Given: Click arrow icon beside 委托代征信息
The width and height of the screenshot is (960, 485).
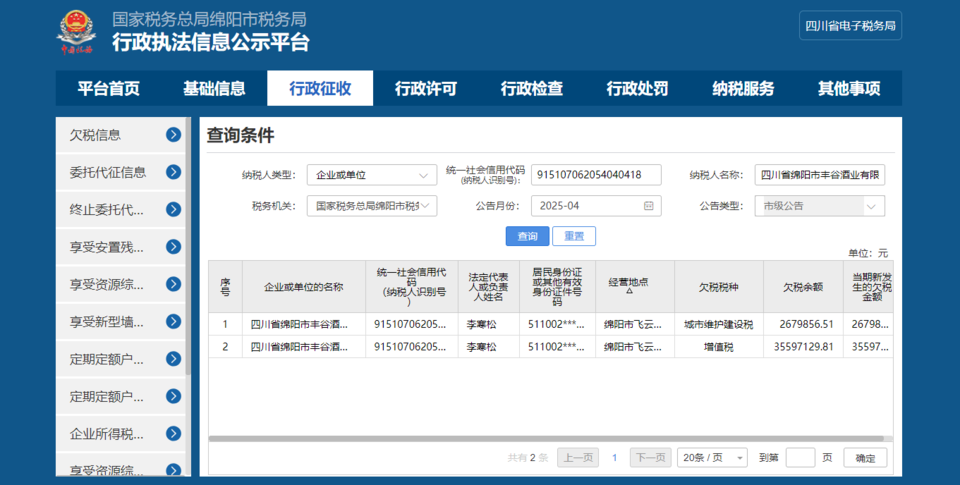Looking at the screenshot, I should pos(174,172).
